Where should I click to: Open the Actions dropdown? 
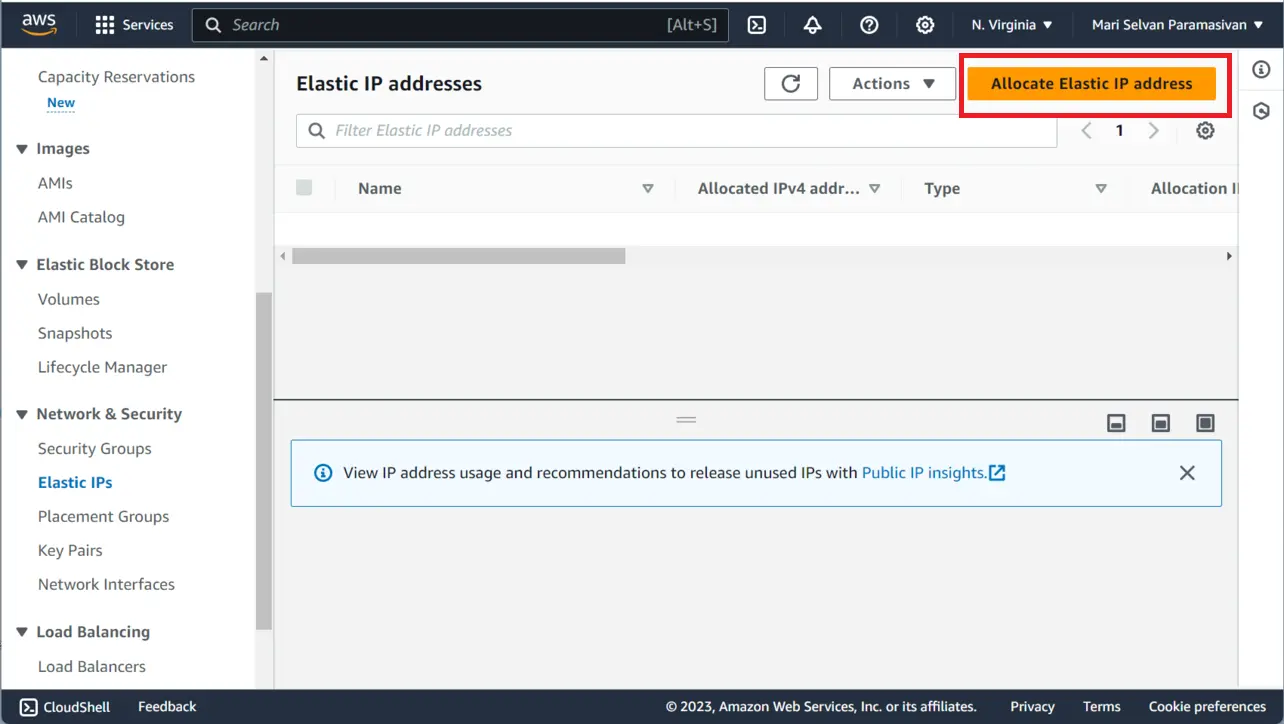[x=893, y=84]
